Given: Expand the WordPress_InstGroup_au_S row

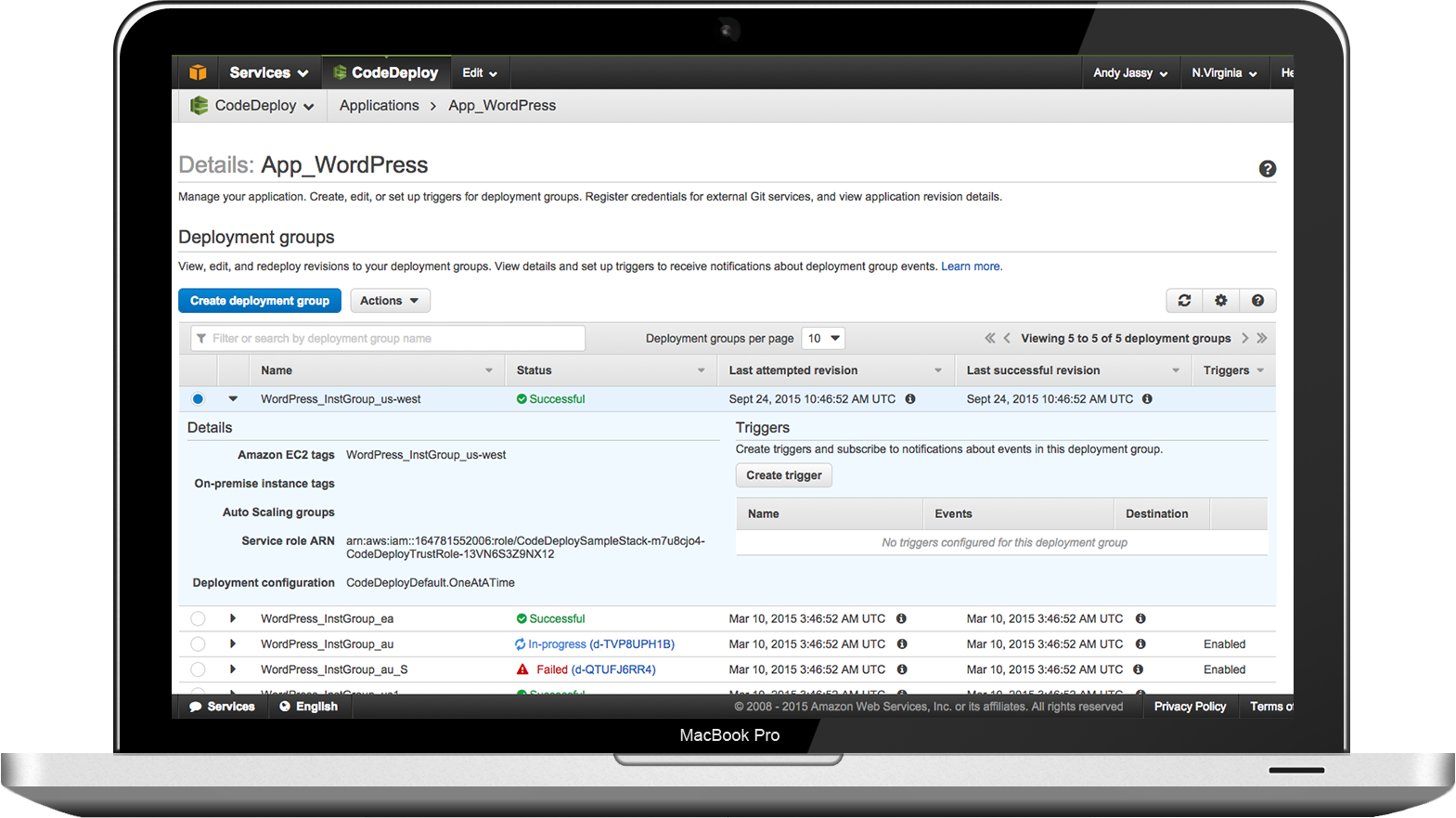Looking at the screenshot, I should pyautogui.click(x=233, y=669).
